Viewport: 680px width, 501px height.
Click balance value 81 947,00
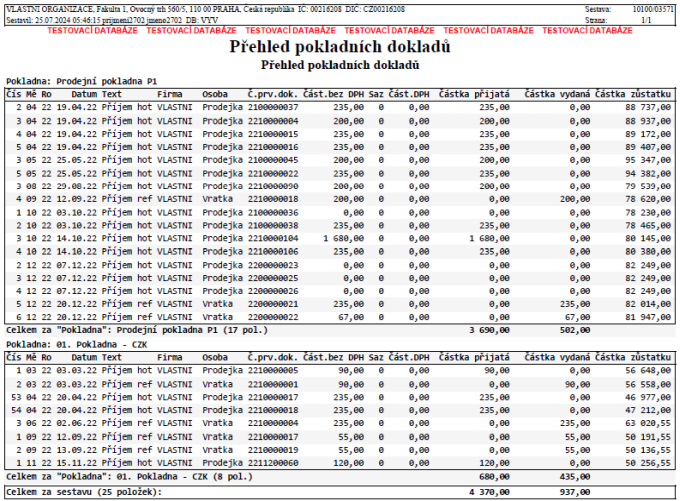pos(648,317)
